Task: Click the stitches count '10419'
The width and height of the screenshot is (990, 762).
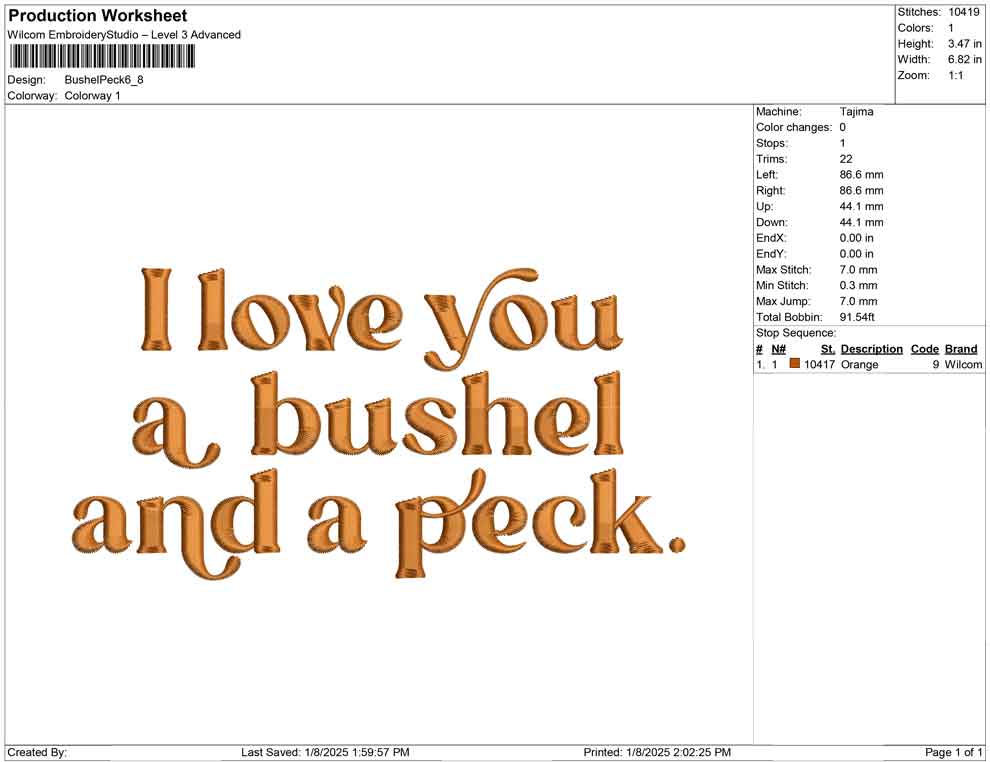Action: tap(963, 12)
